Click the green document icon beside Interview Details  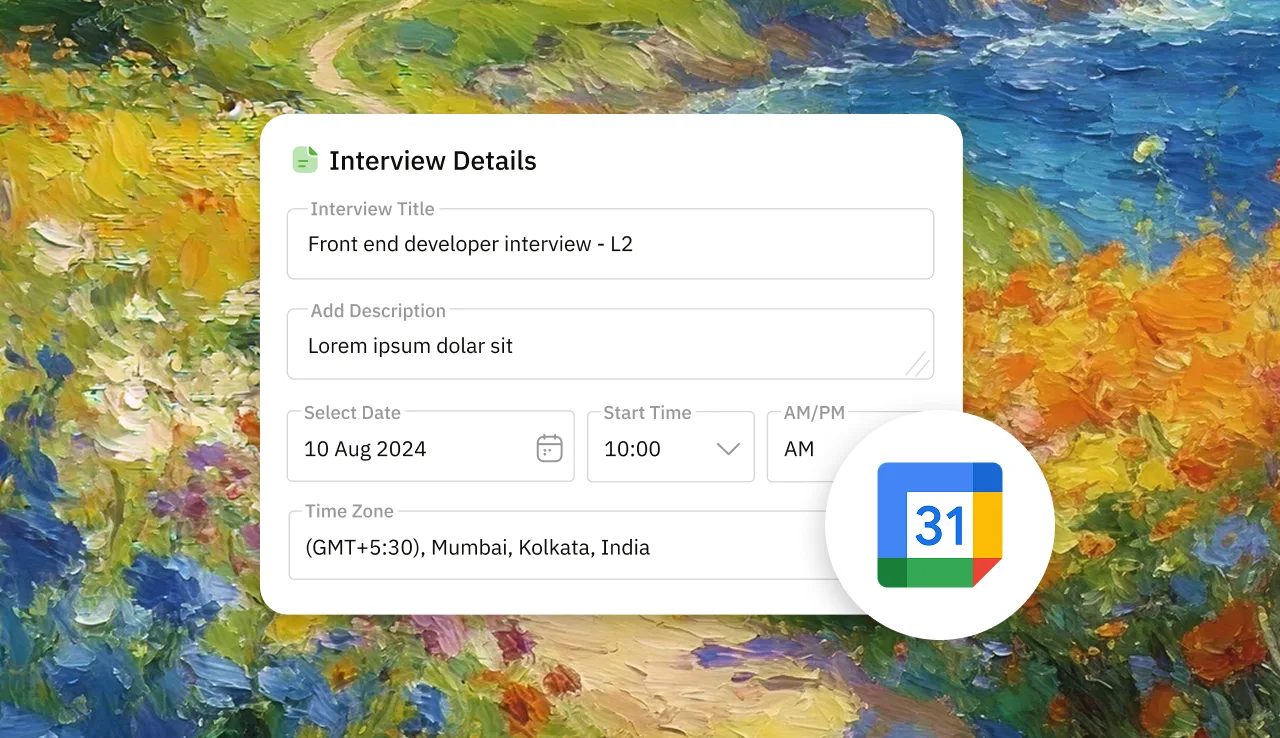click(x=305, y=160)
